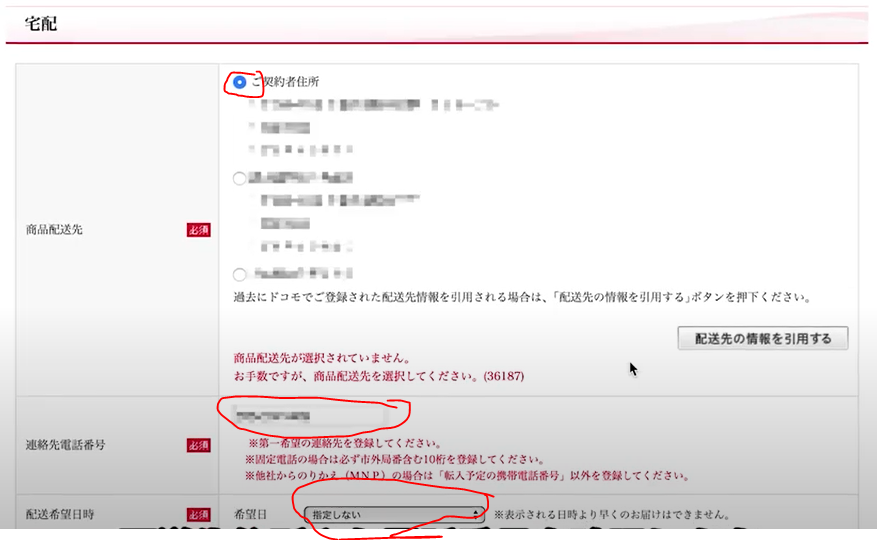Select the third delivery address radio option
The image size is (877, 540).
pos(239,274)
